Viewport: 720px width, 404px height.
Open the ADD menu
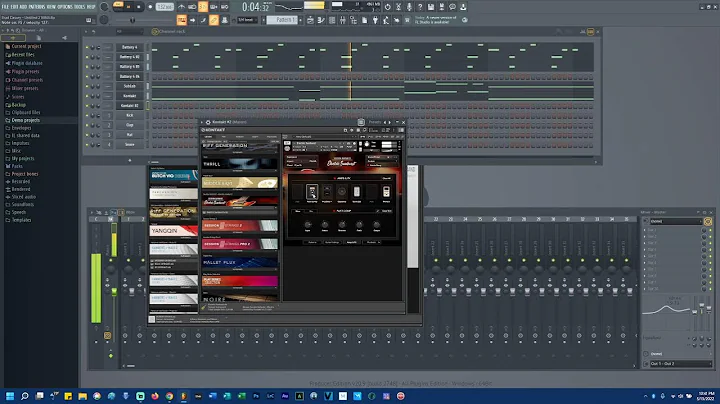pyautogui.click(x=23, y=7)
